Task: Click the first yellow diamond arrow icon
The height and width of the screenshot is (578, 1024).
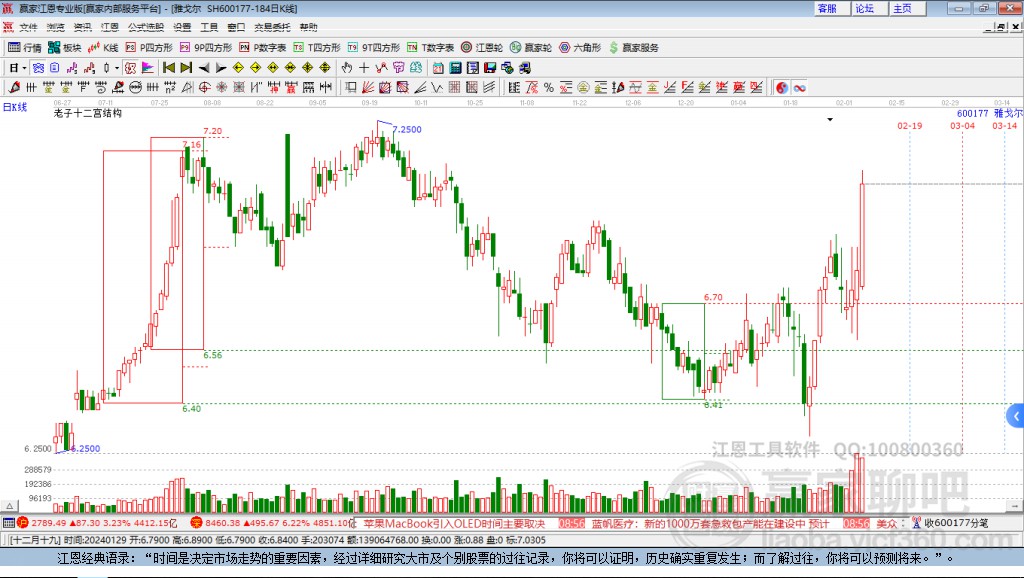Action: [238, 68]
